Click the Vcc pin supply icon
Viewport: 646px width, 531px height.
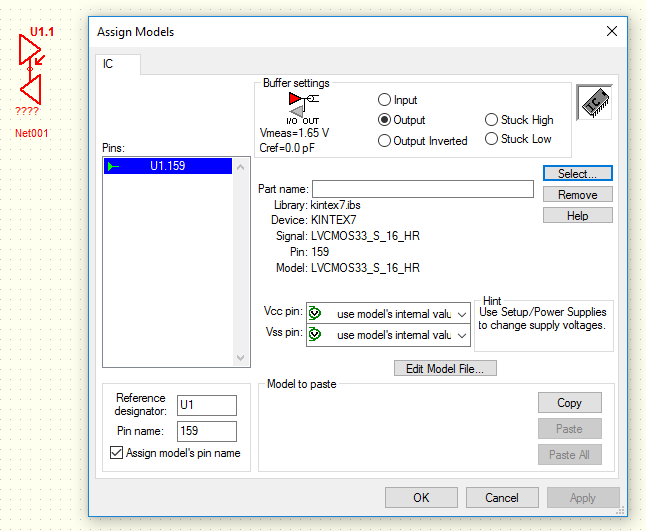pos(315,313)
